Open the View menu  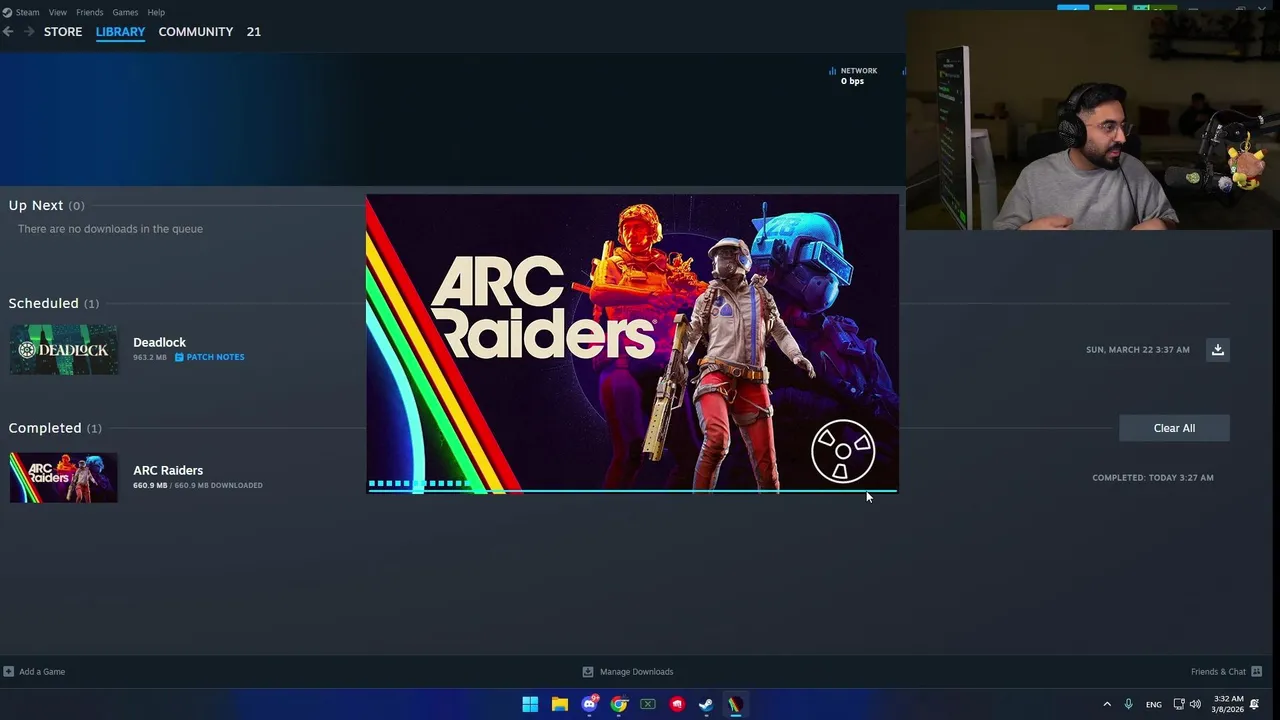pyautogui.click(x=58, y=12)
